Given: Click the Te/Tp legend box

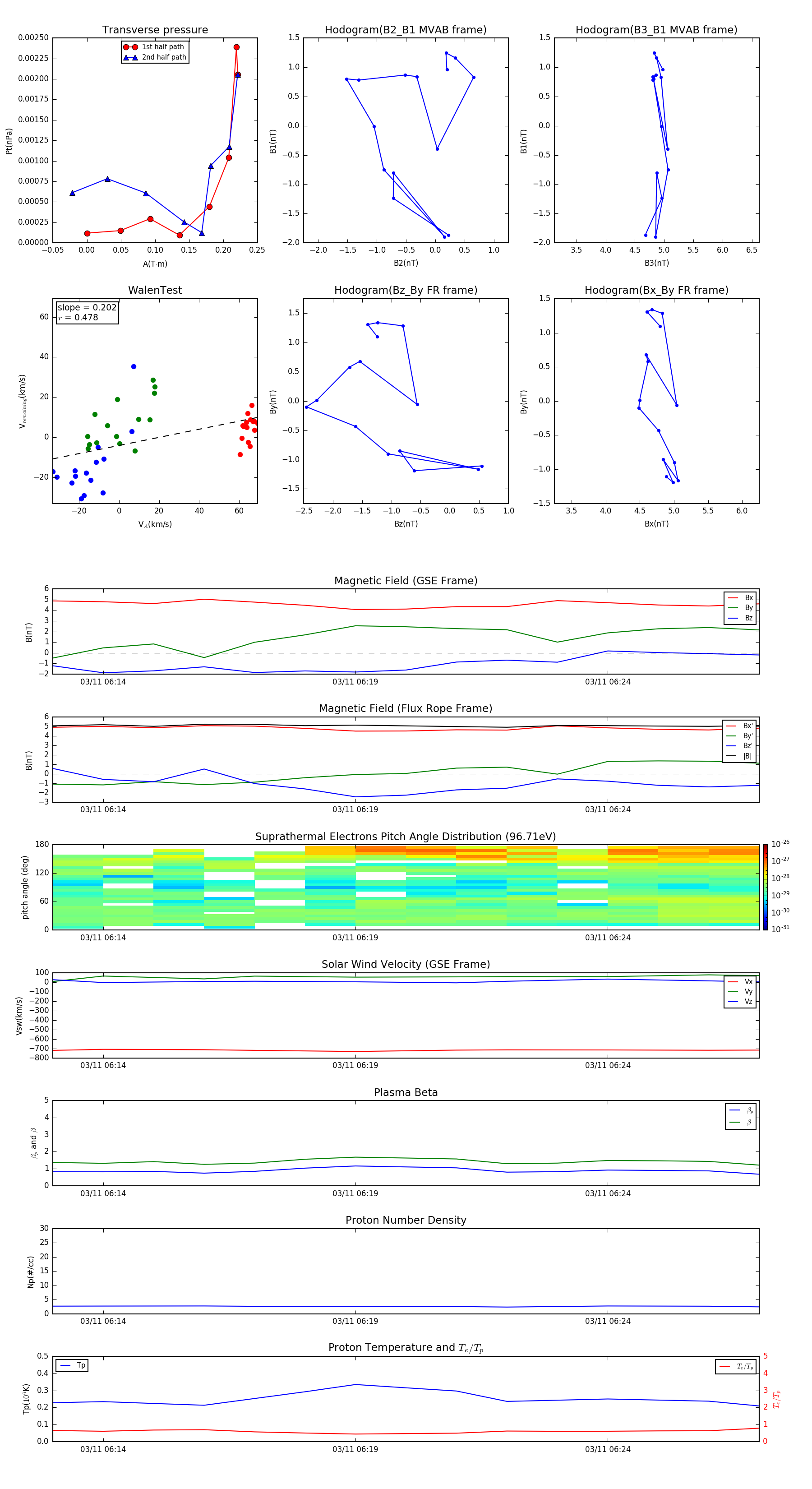Looking at the screenshot, I should 736,1366.
